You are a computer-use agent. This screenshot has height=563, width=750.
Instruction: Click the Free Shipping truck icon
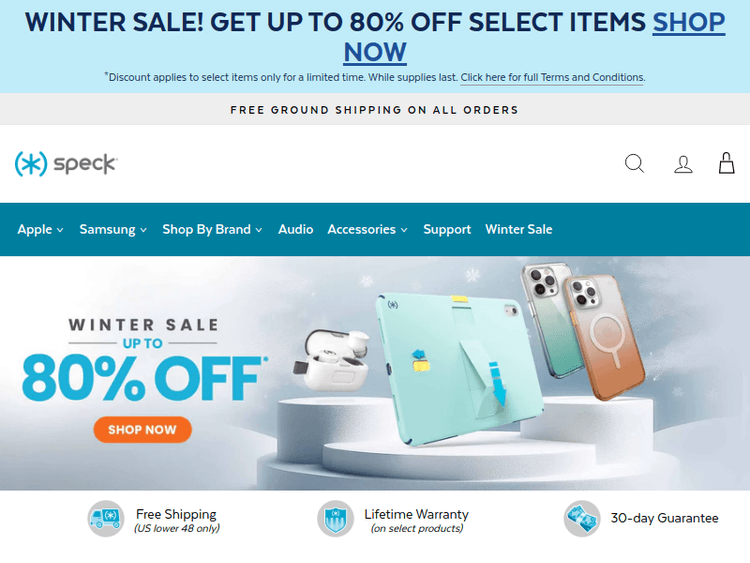click(106, 519)
